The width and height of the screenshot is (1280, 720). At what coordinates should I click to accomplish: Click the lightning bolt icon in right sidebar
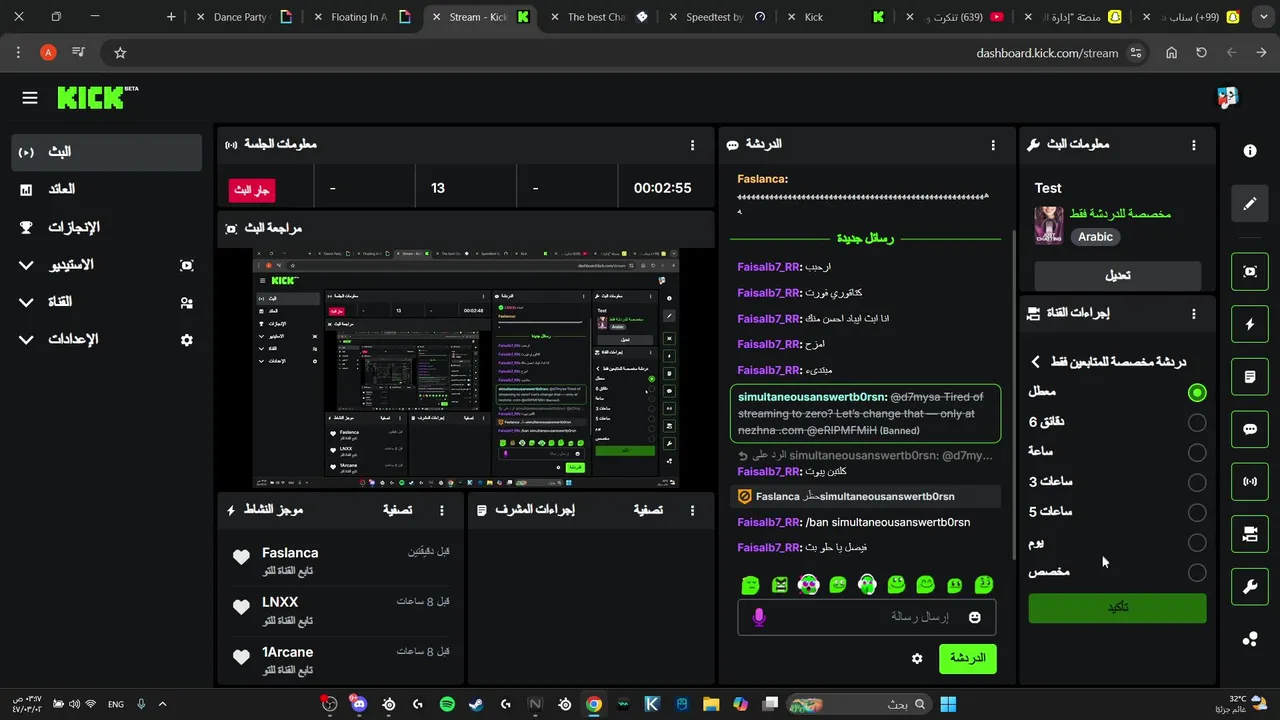pos(1250,324)
